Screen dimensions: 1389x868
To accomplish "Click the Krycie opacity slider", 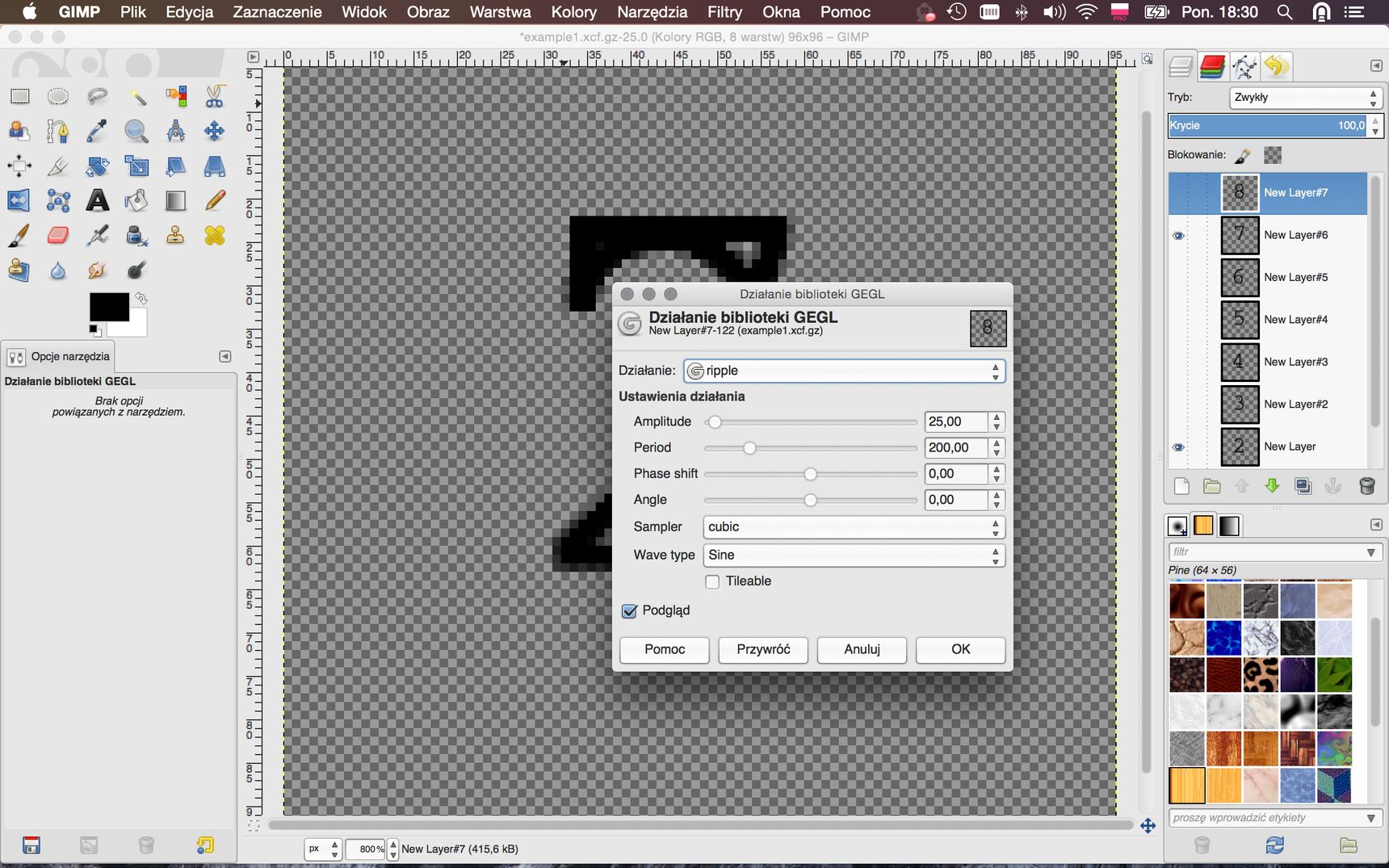I will tap(1268, 126).
